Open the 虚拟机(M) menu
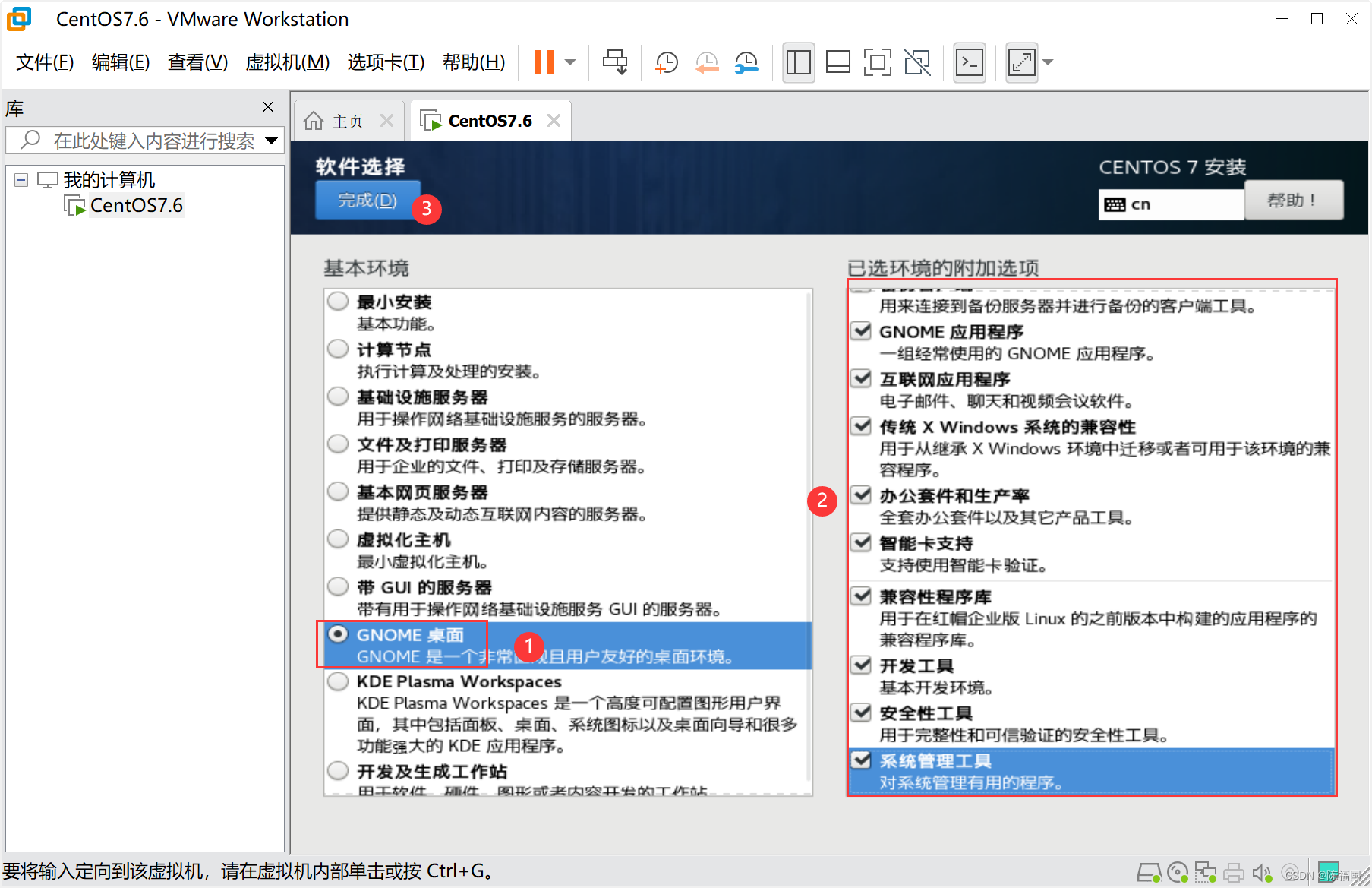Screen dimensions: 1372x888 pyautogui.click(x=288, y=62)
